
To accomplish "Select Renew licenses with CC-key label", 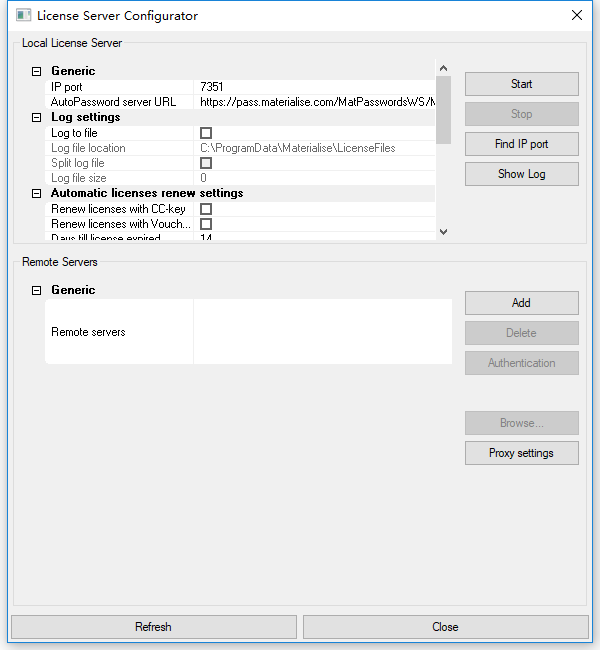I will click(118, 209).
